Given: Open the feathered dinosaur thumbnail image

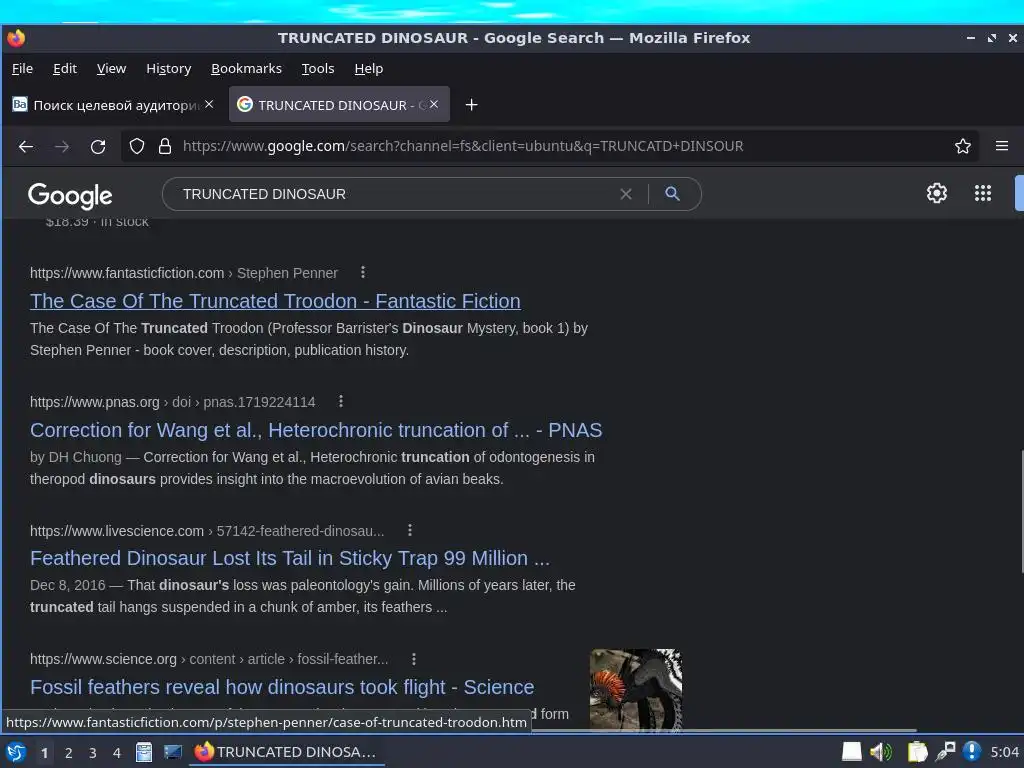Looking at the screenshot, I should [x=635, y=688].
